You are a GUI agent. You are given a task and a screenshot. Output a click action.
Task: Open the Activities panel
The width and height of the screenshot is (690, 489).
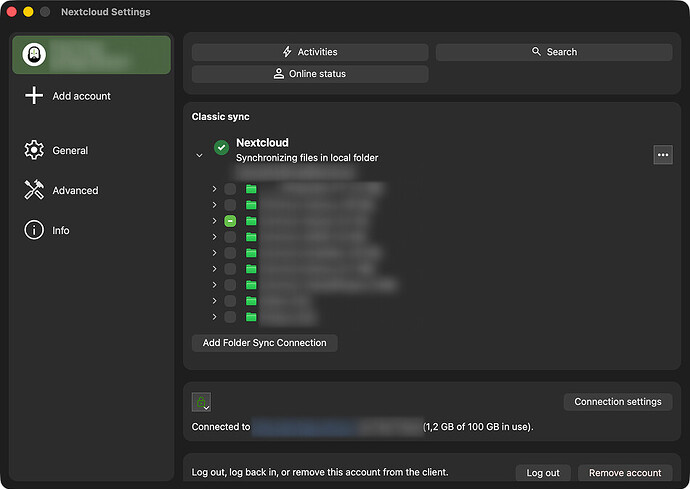(310, 52)
